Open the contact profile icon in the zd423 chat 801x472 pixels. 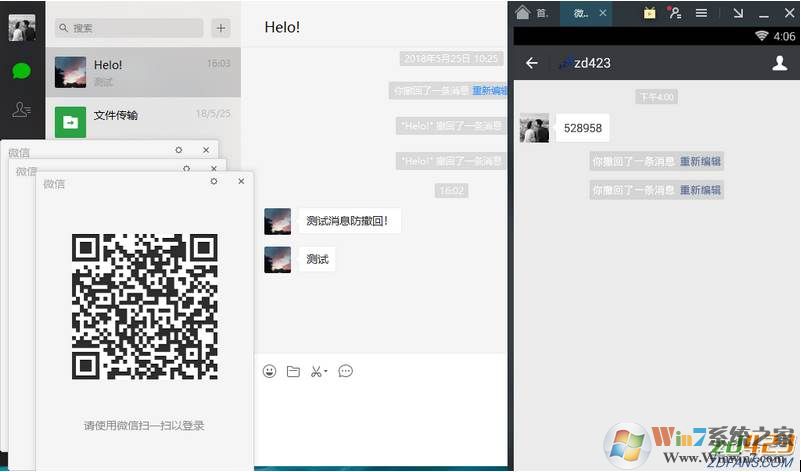[x=780, y=63]
